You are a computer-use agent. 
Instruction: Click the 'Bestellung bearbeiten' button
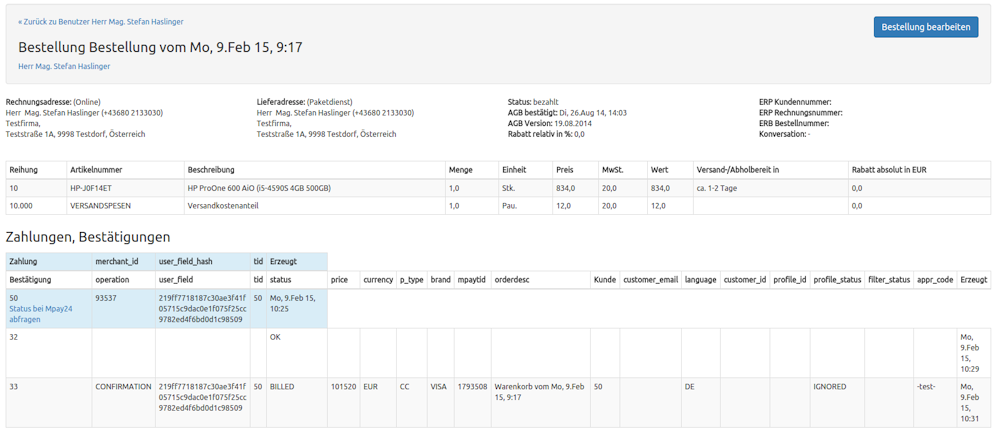[x=925, y=27]
